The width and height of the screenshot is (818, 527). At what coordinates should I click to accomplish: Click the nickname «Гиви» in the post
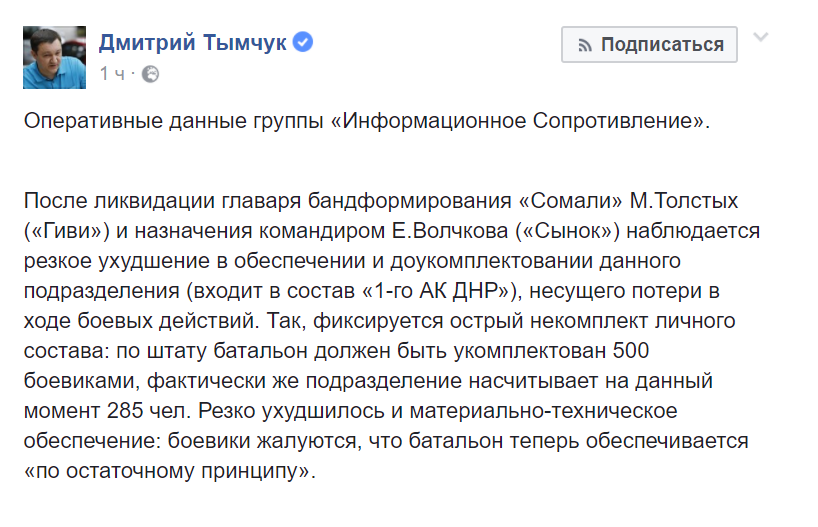pyautogui.click(x=66, y=231)
